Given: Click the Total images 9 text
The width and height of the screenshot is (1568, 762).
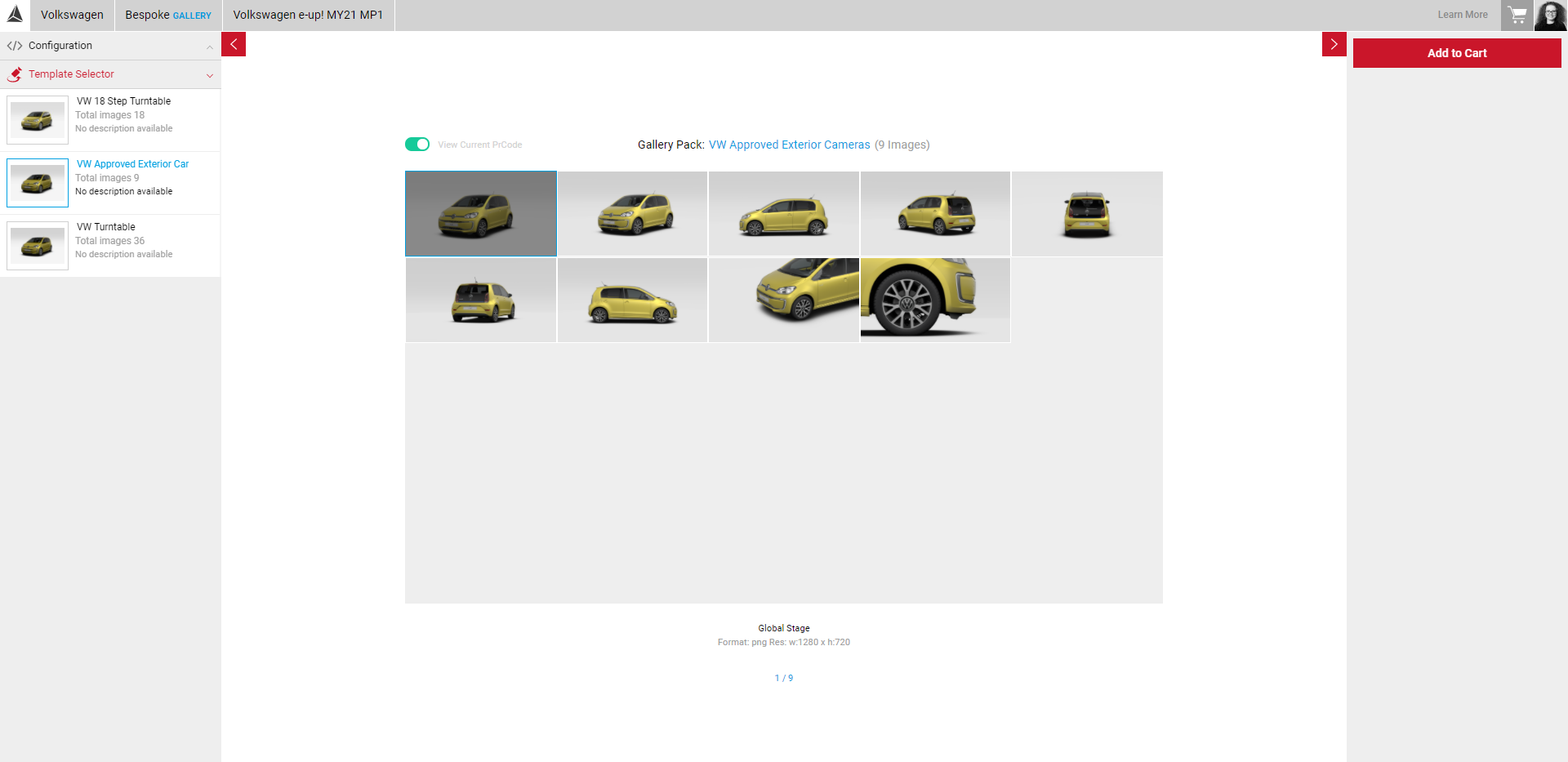Looking at the screenshot, I should click(x=108, y=178).
